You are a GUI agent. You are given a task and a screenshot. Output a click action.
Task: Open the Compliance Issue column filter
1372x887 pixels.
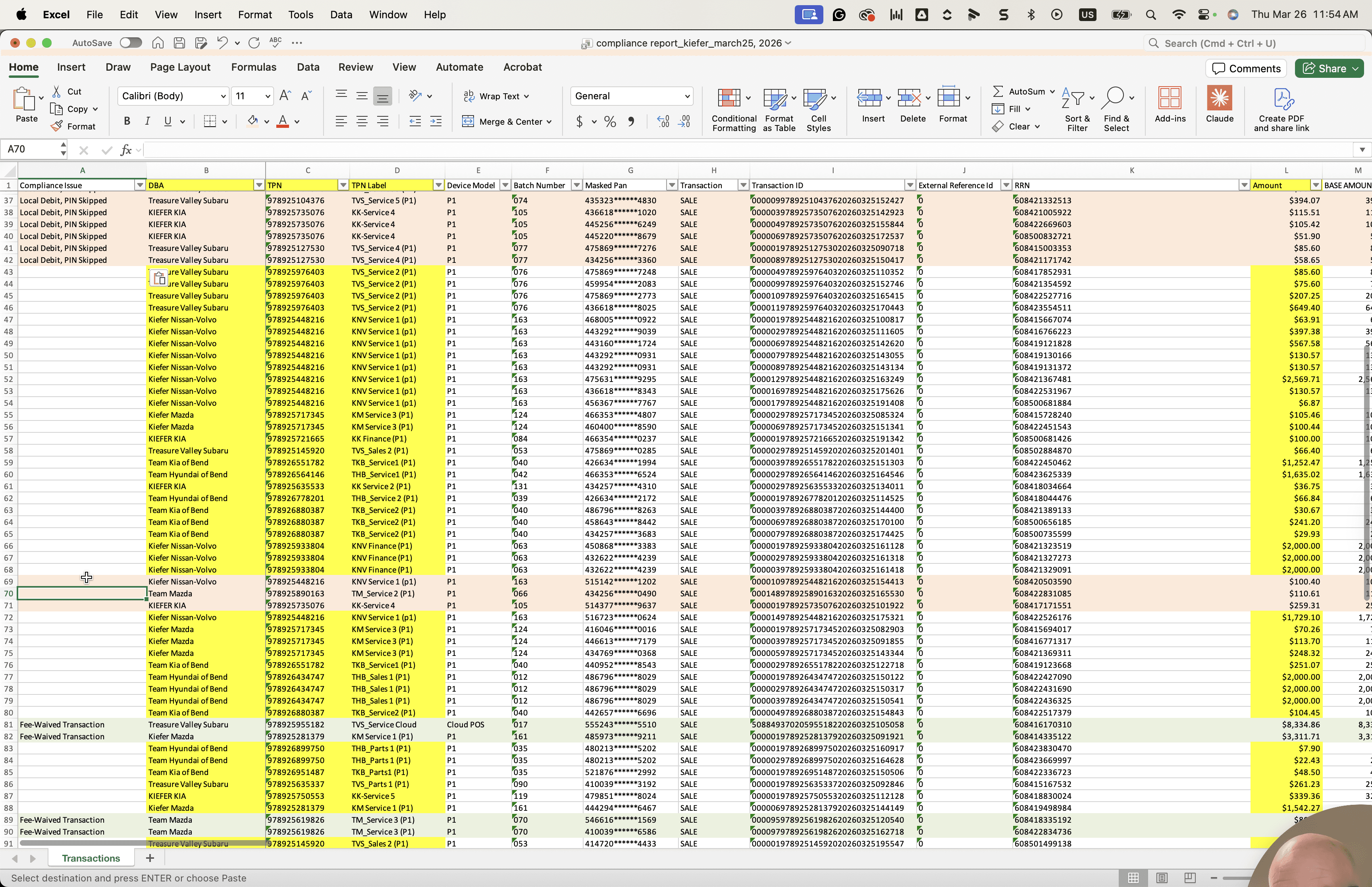139,185
